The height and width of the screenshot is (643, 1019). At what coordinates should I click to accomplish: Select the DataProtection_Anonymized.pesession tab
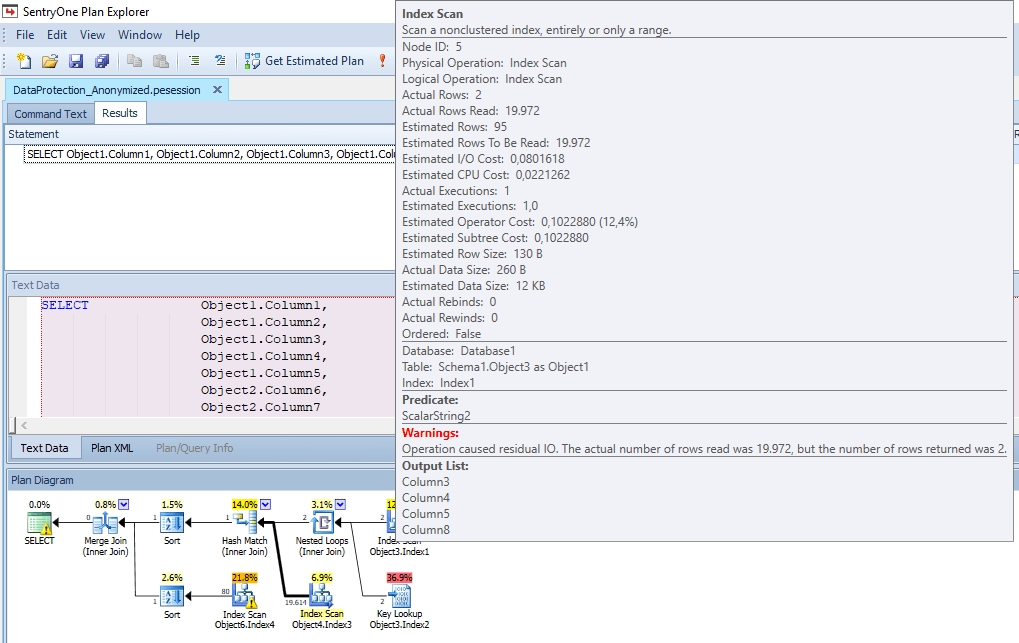point(107,90)
